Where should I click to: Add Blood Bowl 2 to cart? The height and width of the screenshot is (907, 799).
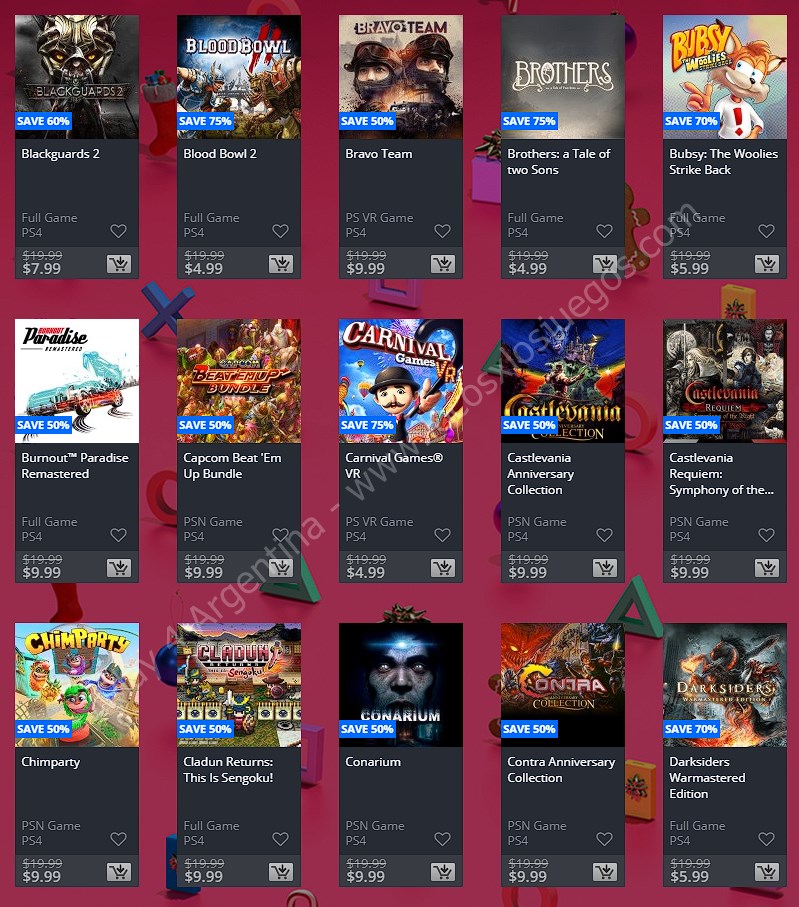[x=281, y=264]
